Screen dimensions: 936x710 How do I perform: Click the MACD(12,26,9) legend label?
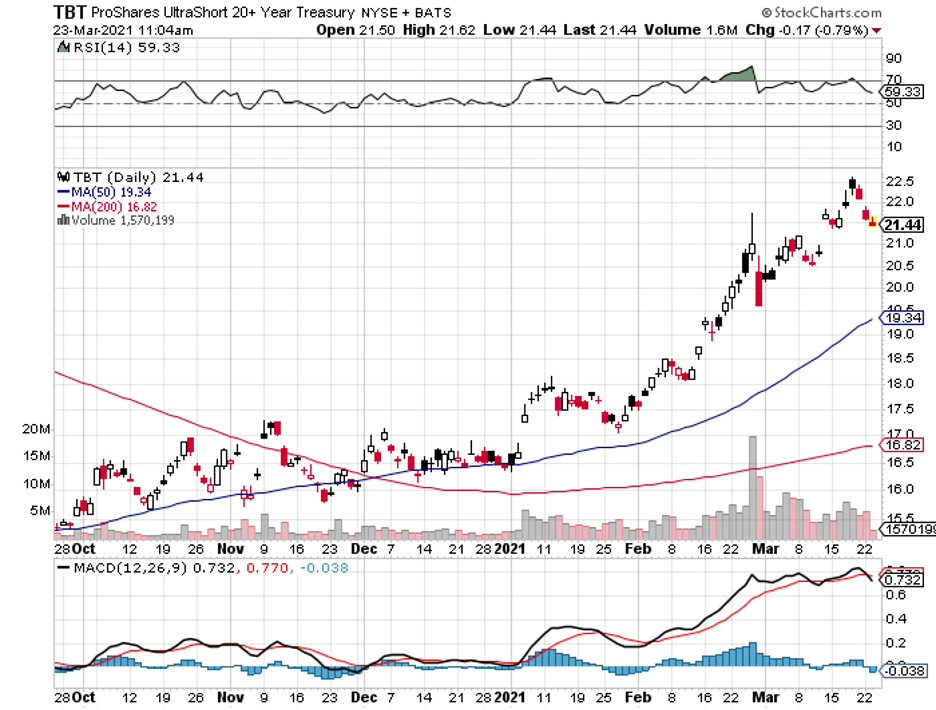point(130,568)
